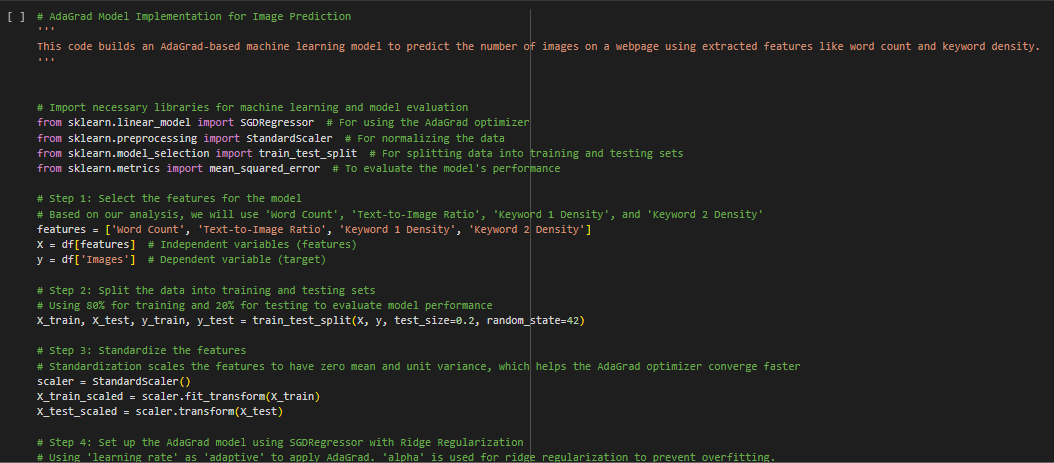Click 'X_test_scaled' variable name
This screenshot has height=463, width=1054.
click(x=77, y=412)
